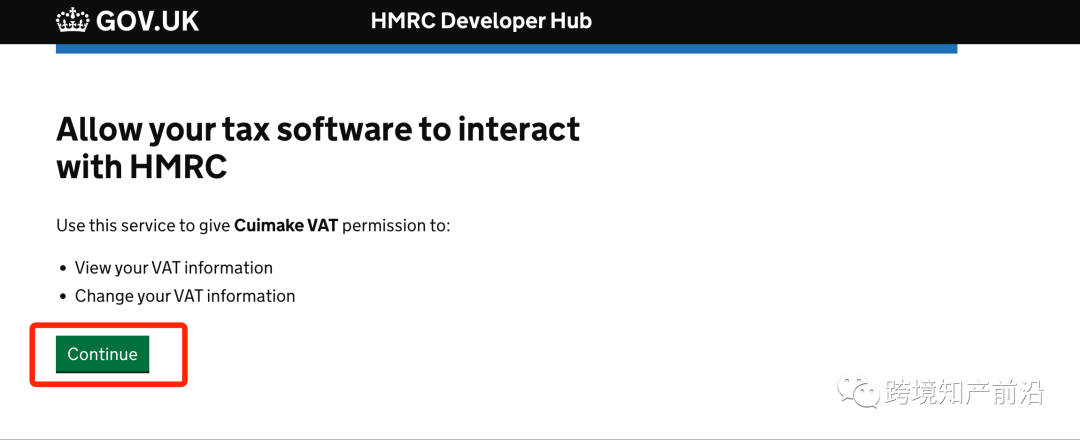Click the sentence 'Use this service to give'
The width and height of the screenshot is (1080, 440).
143,226
